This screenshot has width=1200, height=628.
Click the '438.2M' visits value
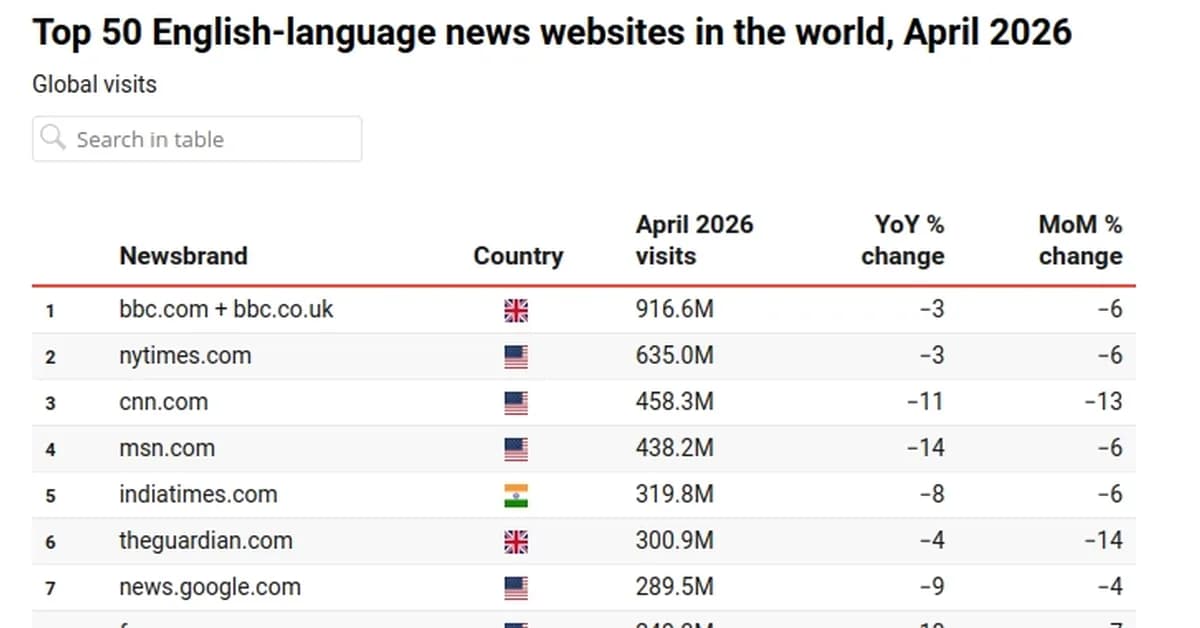coord(675,448)
